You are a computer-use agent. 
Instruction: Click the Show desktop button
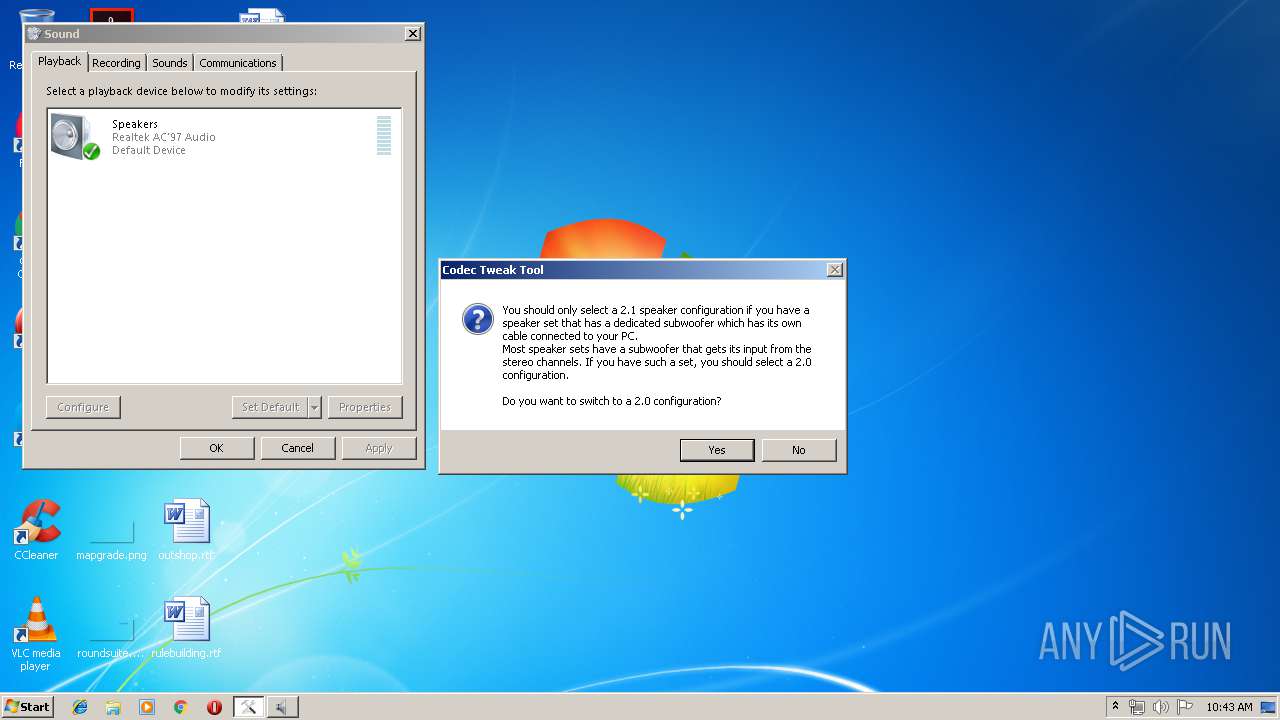1270,707
